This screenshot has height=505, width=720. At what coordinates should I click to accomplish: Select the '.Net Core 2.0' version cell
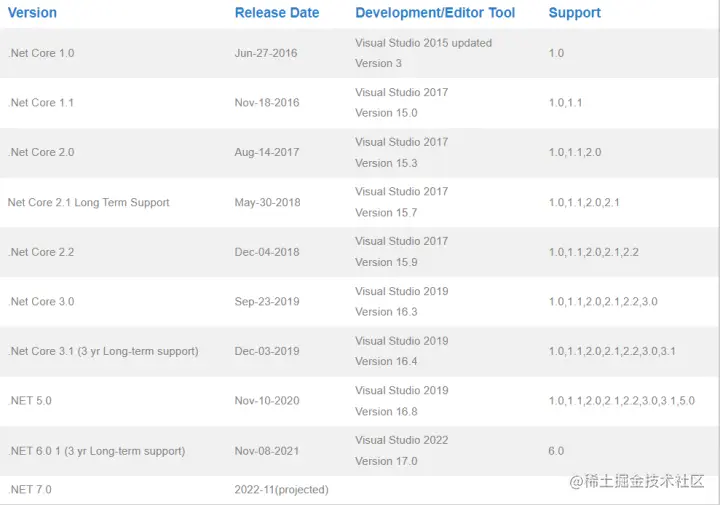coord(41,152)
